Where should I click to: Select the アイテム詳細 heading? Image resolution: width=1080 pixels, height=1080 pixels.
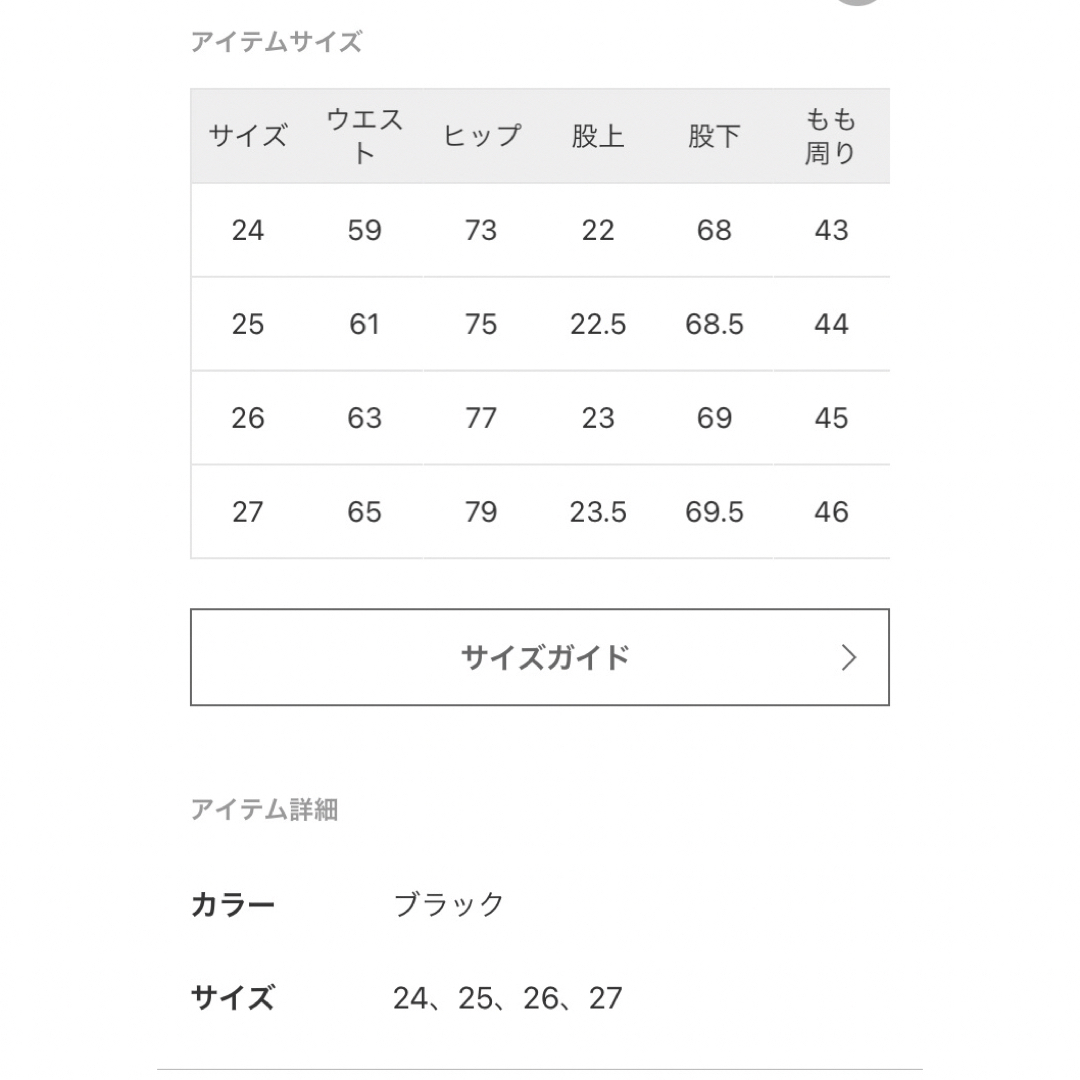(264, 810)
